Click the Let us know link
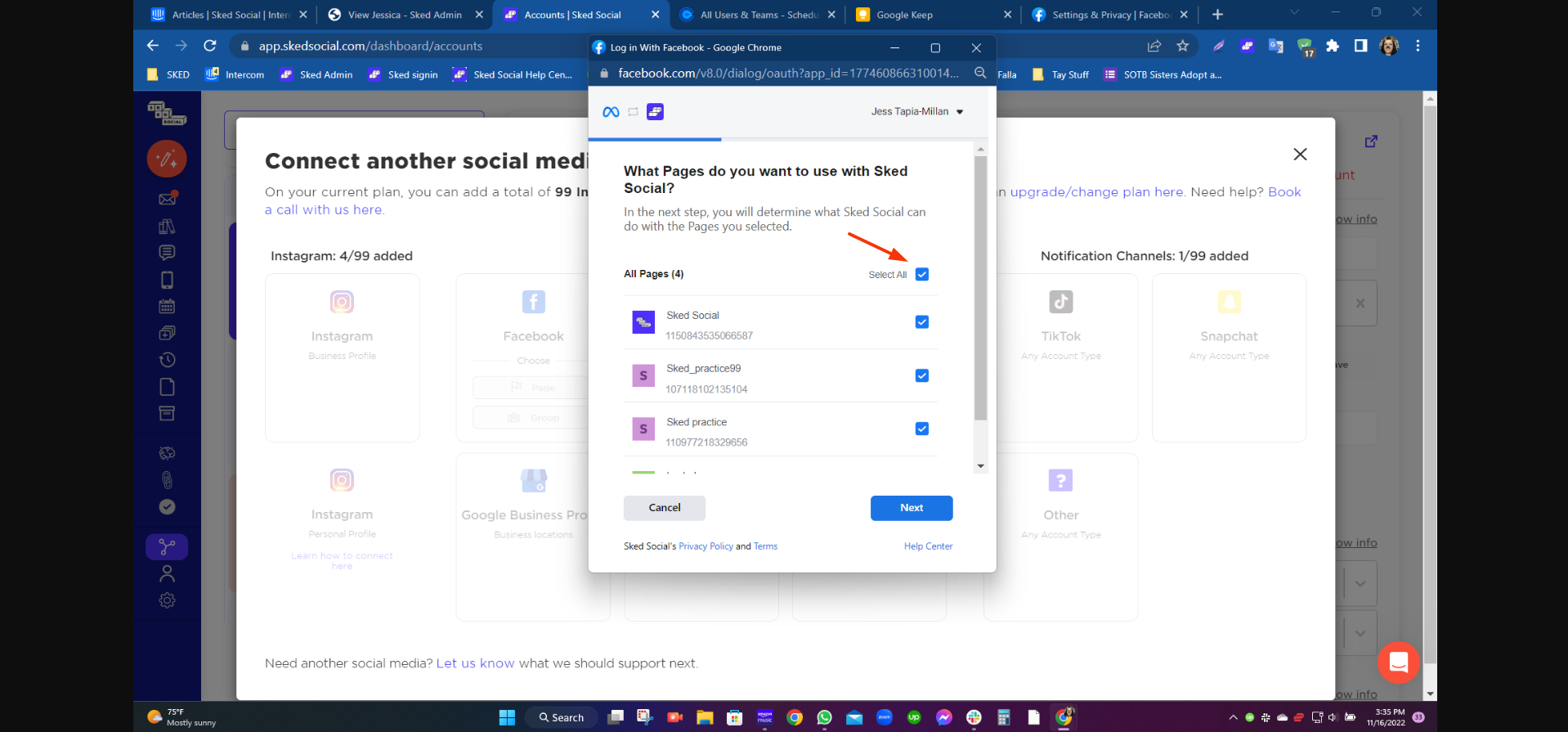This screenshot has height=732, width=1568. coord(475,663)
